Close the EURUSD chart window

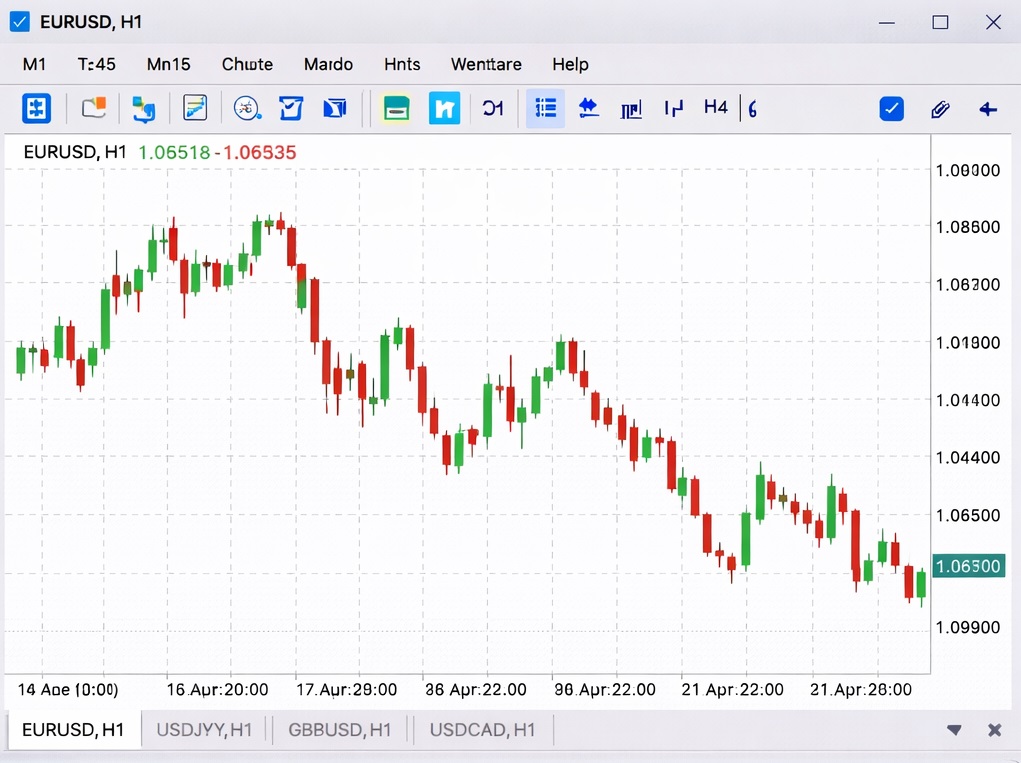point(993,23)
